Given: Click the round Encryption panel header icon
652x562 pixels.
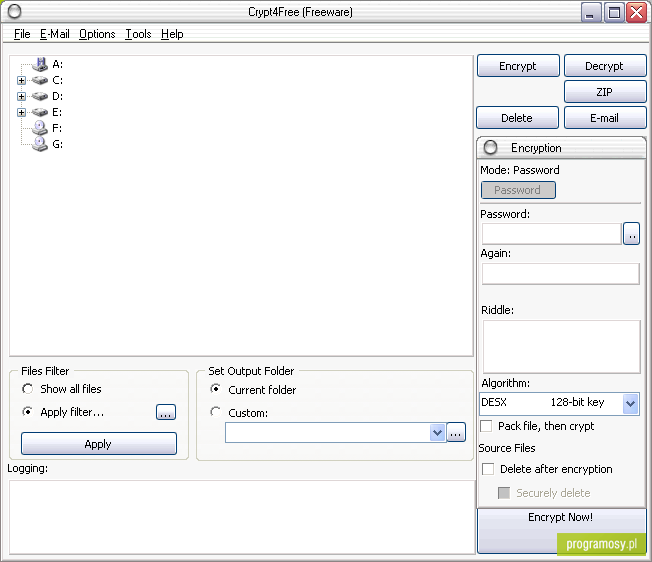Looking at the screenshot, I should [x=491, y=147].
